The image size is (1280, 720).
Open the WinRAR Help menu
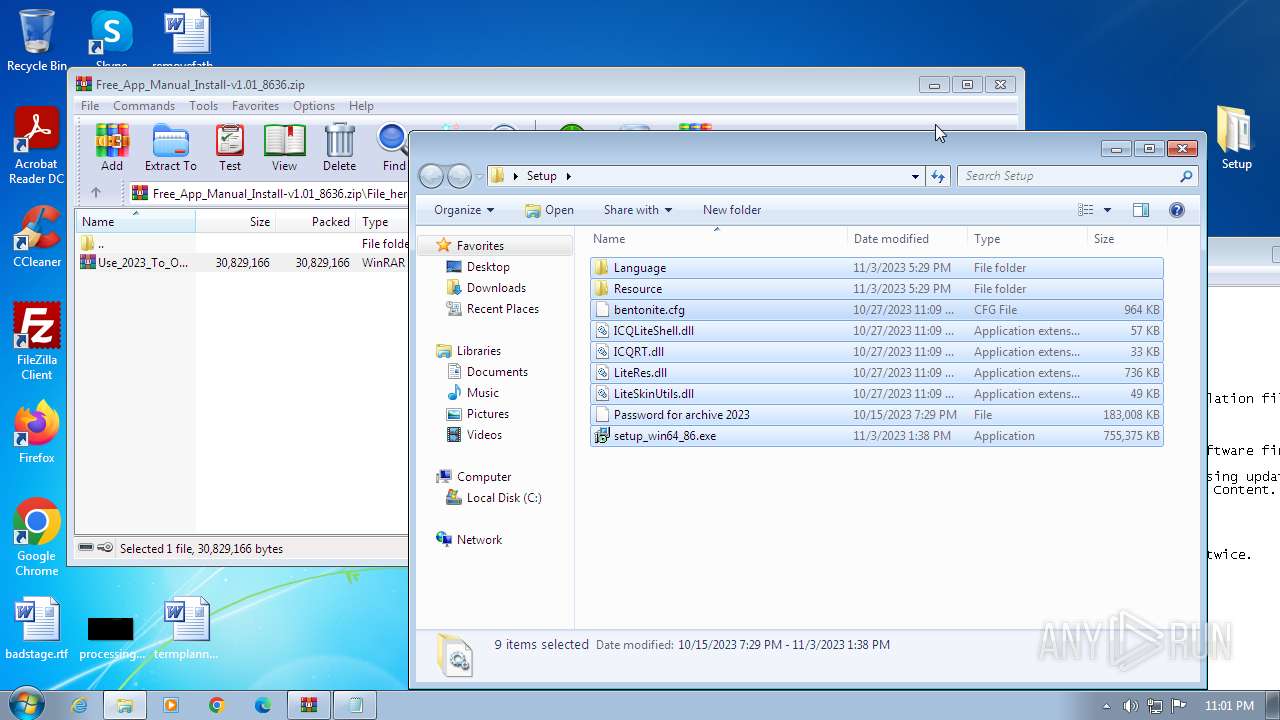tap(361, 106)
